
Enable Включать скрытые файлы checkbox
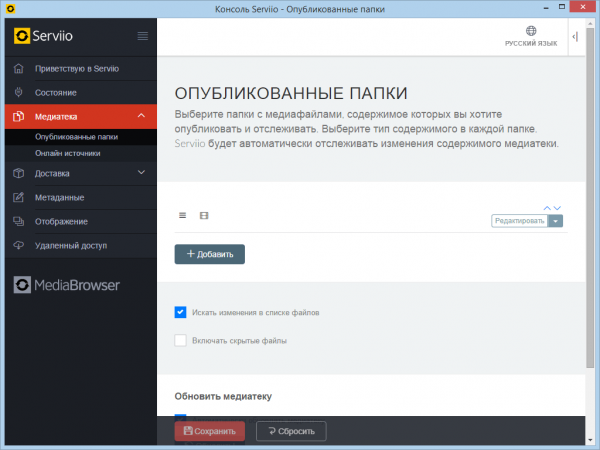tap(181, 340)
